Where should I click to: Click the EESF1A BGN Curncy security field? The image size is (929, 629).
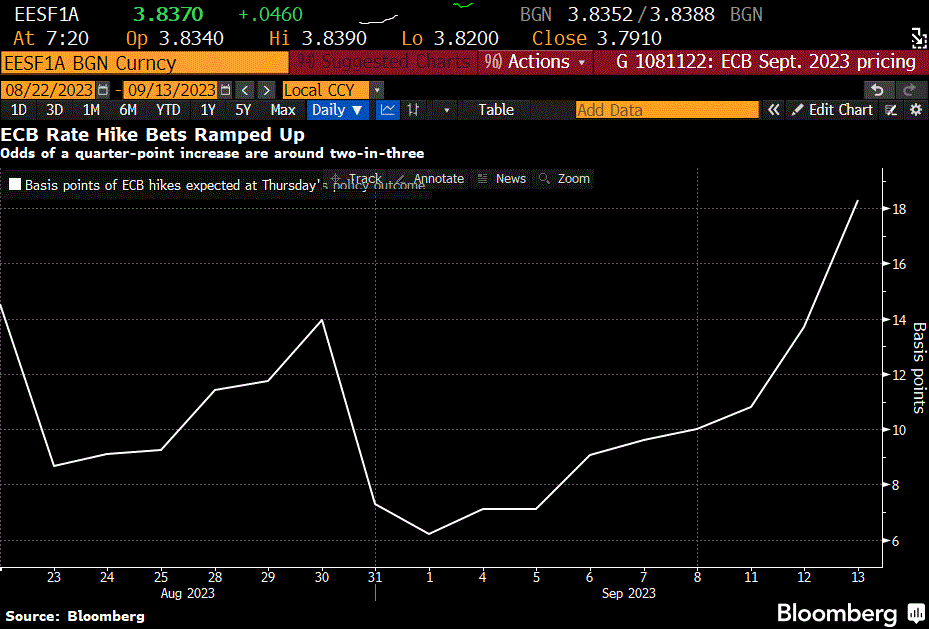tap(145, 62)
